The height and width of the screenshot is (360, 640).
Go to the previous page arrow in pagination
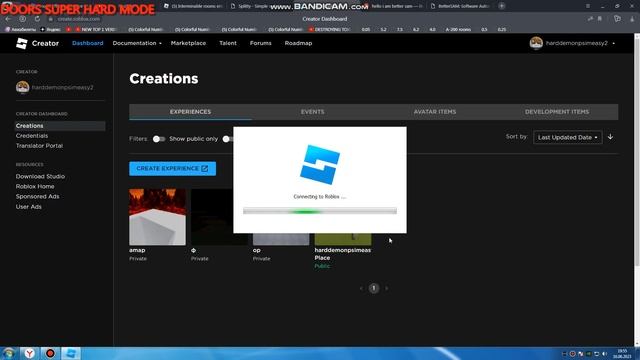pos(361,288)
